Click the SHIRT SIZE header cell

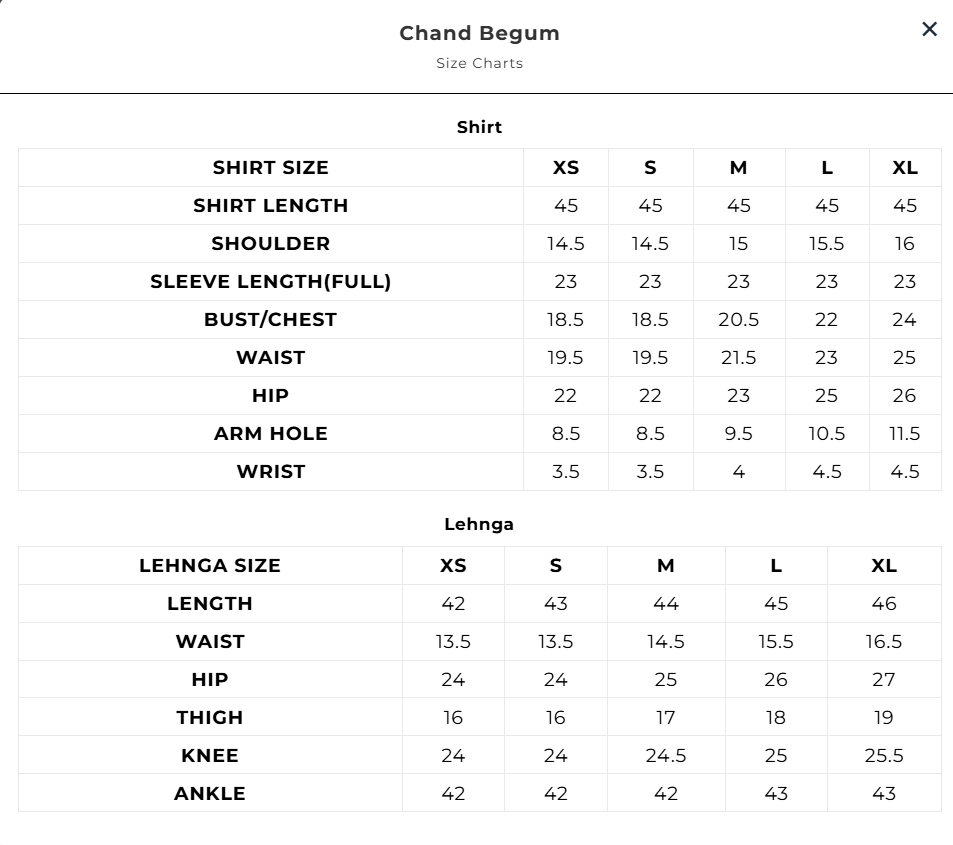click(x=270, y=168)
